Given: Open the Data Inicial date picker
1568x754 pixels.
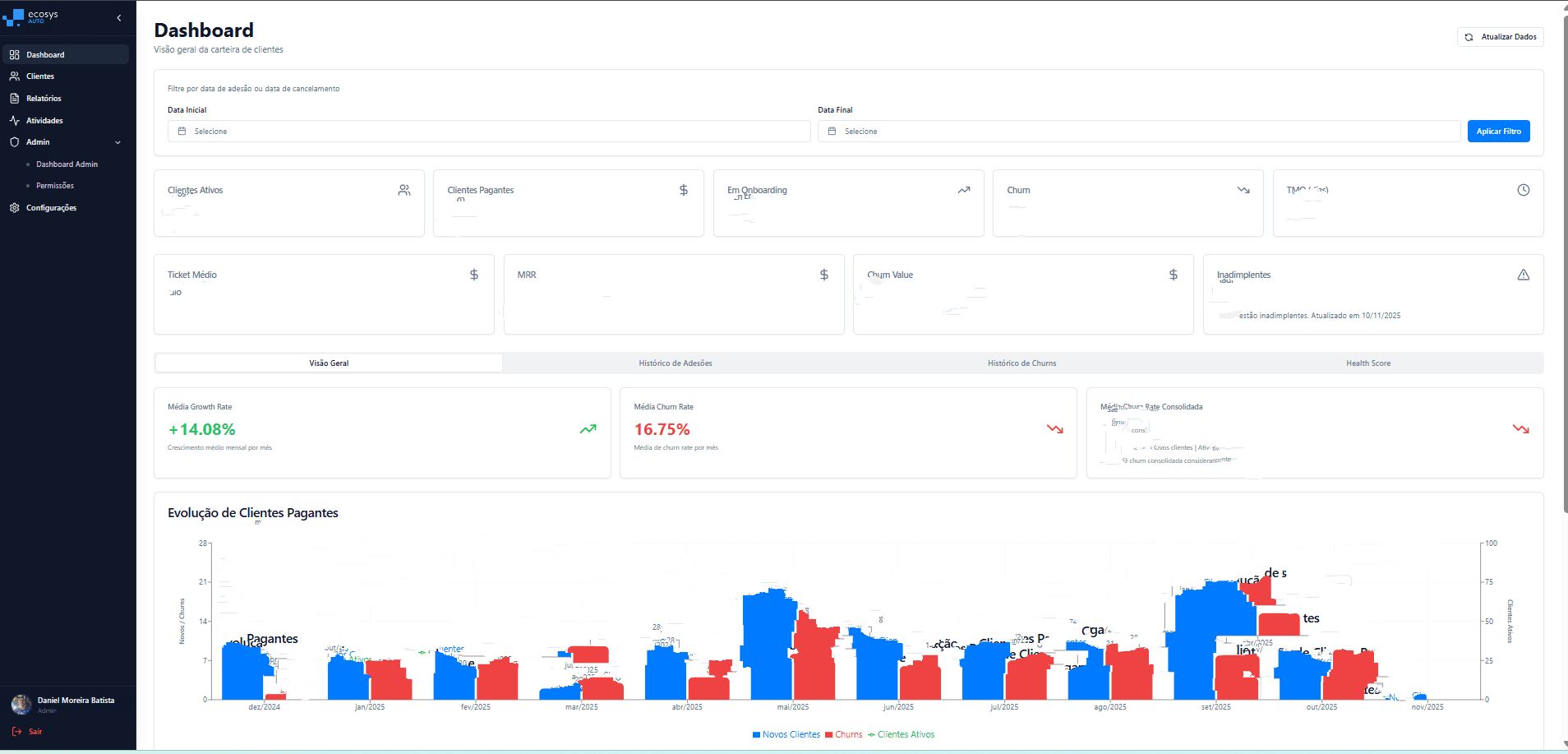Looking at the screenshot, I should pos(489,132).
